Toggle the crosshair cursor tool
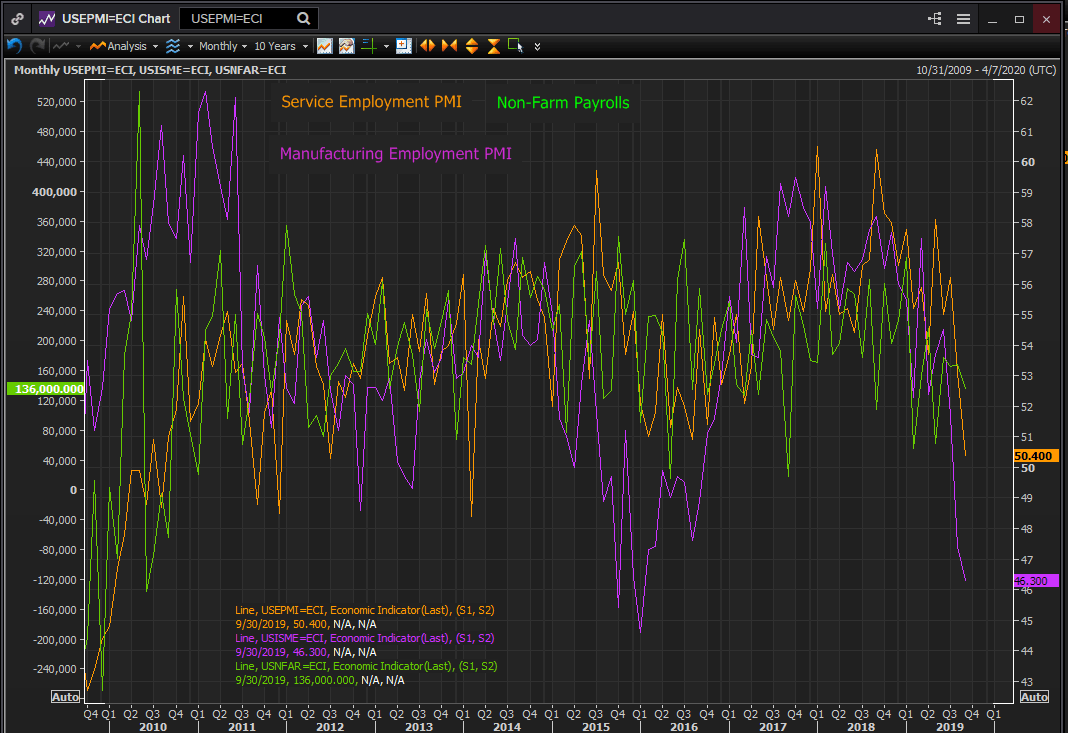1068x733 pixels. (x=369, y=46)
